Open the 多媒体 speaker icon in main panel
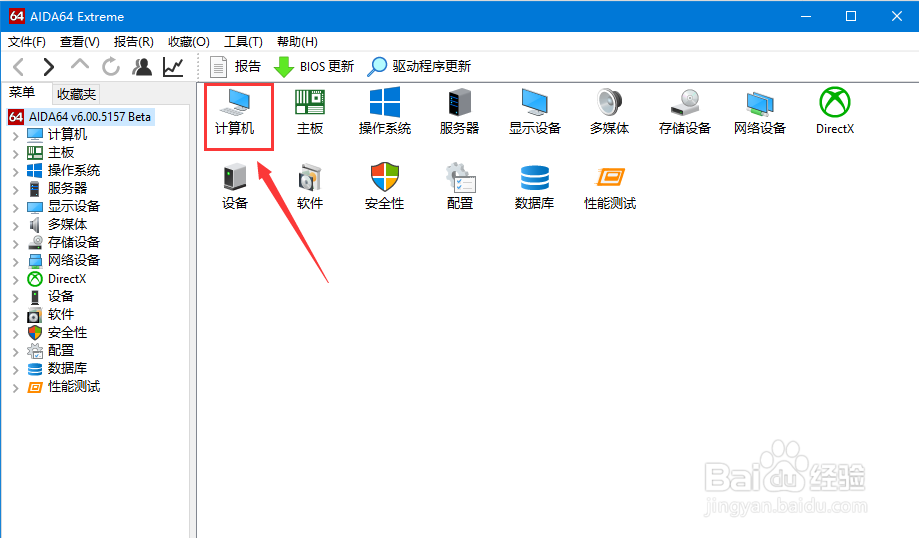This screenshot has height=538, width=919. 610,113
